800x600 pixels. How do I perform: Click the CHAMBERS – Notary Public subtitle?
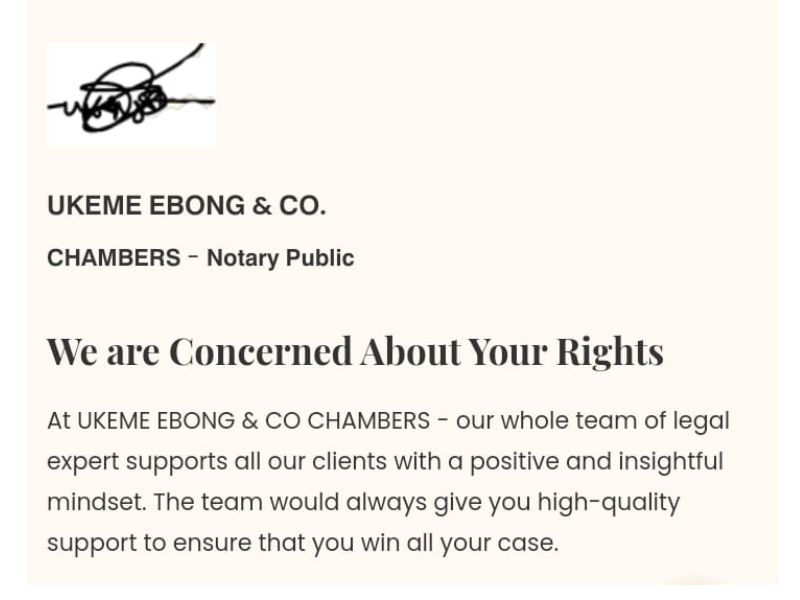pos(200,258)
